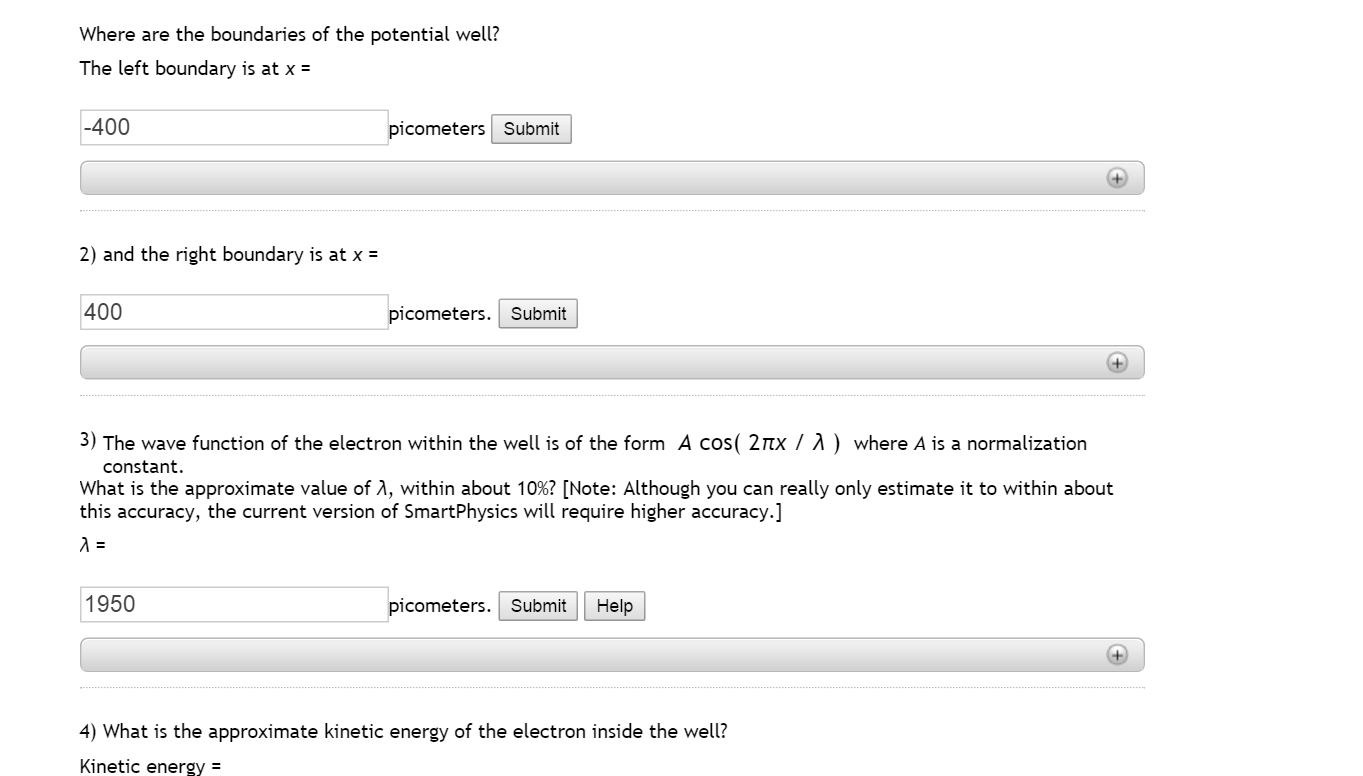Click the 'The left boundary is at x =' text
Viewport: 1363px width, 776px height.
tap(195, 69)
